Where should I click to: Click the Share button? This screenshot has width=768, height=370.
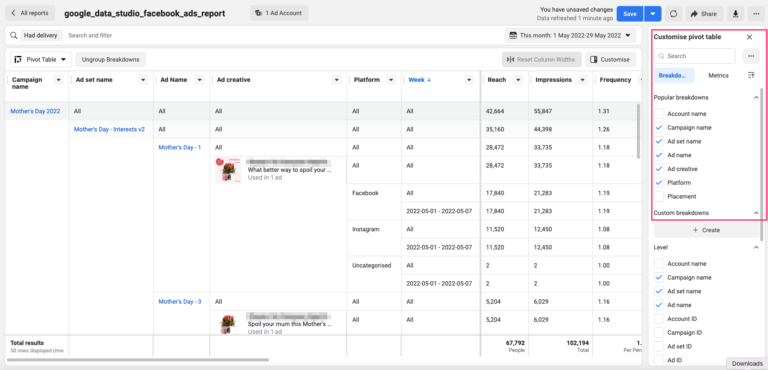click(x=704, y=14)
